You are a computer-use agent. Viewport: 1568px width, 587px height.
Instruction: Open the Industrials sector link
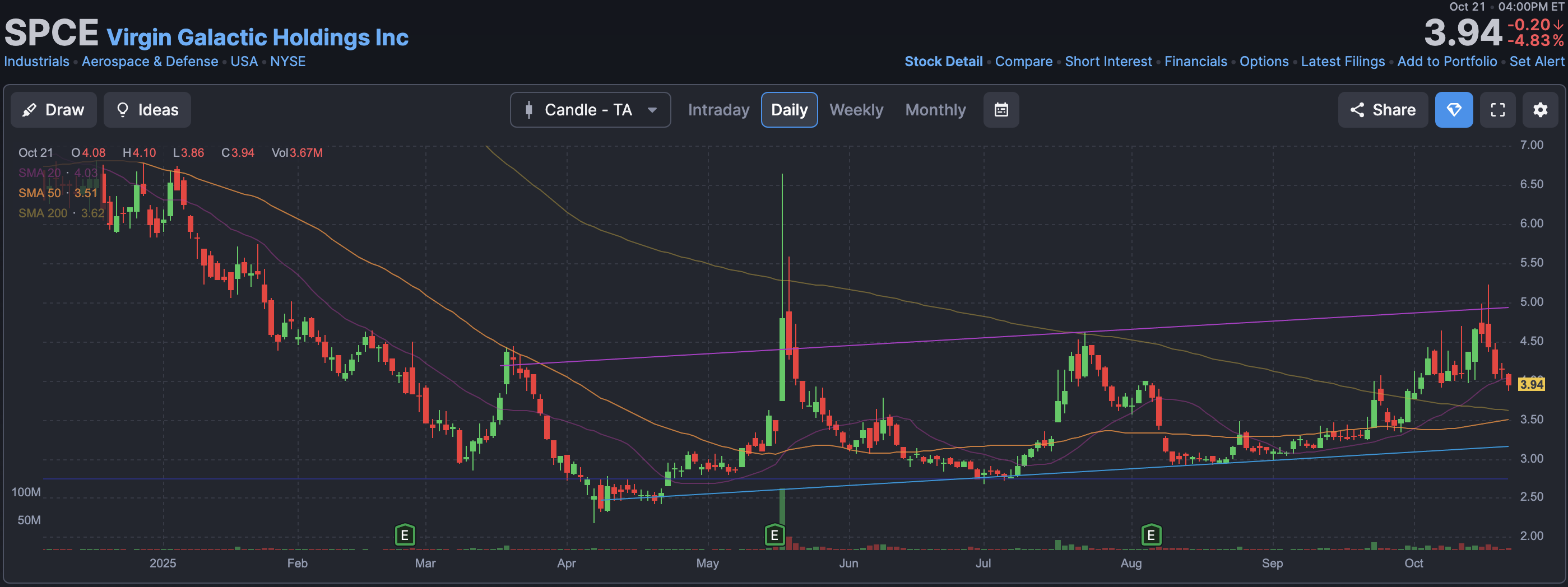[36, 62]
